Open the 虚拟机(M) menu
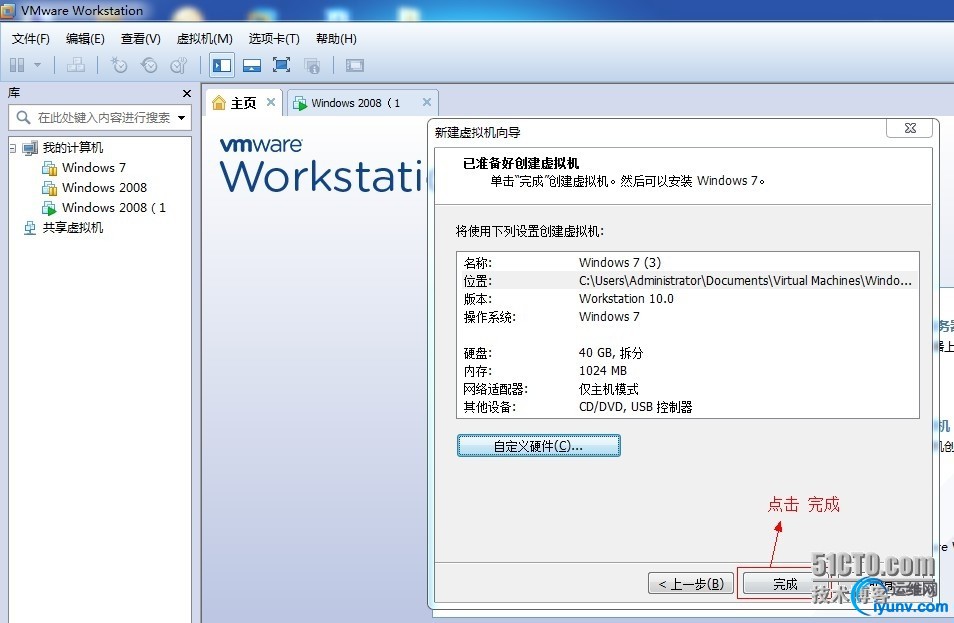Viewport: 954px width, 623px height. pos(204,39)
